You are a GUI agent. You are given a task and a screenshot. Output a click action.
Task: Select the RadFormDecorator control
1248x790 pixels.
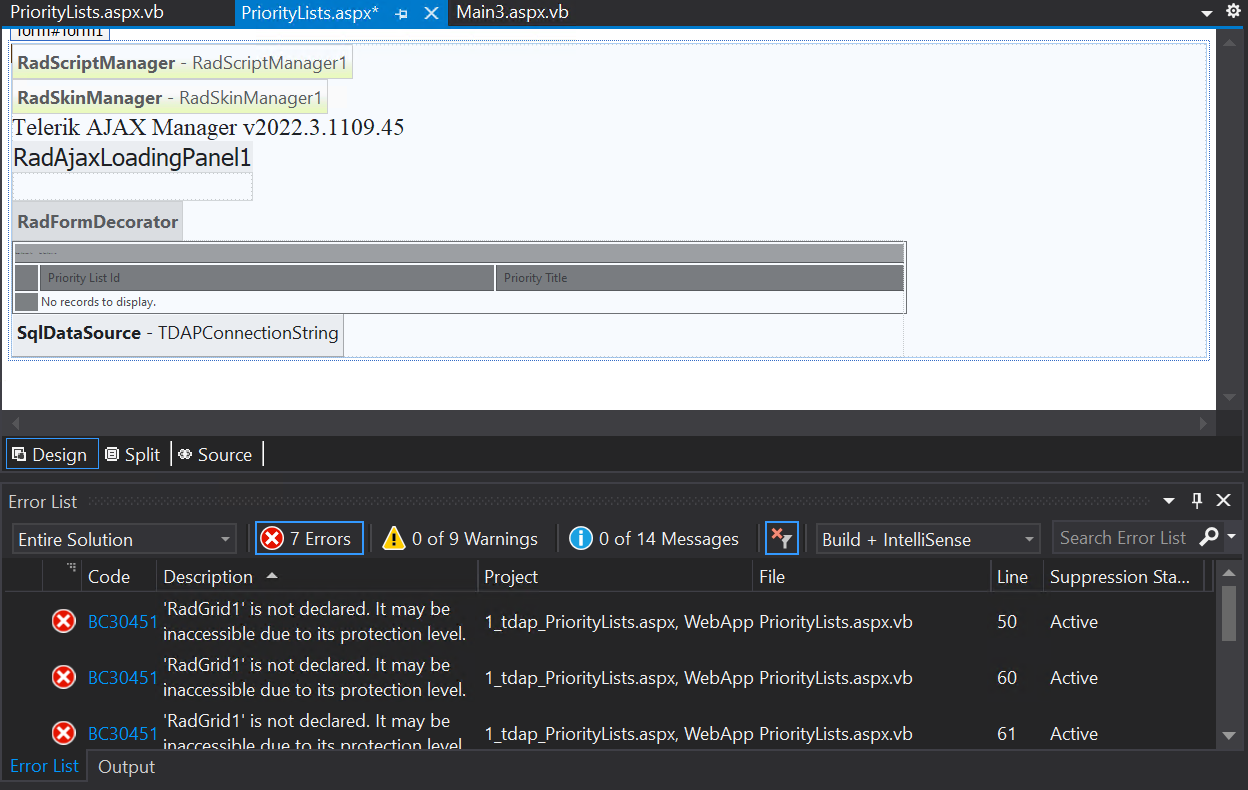pyautogui.click(x=98, y=222)
